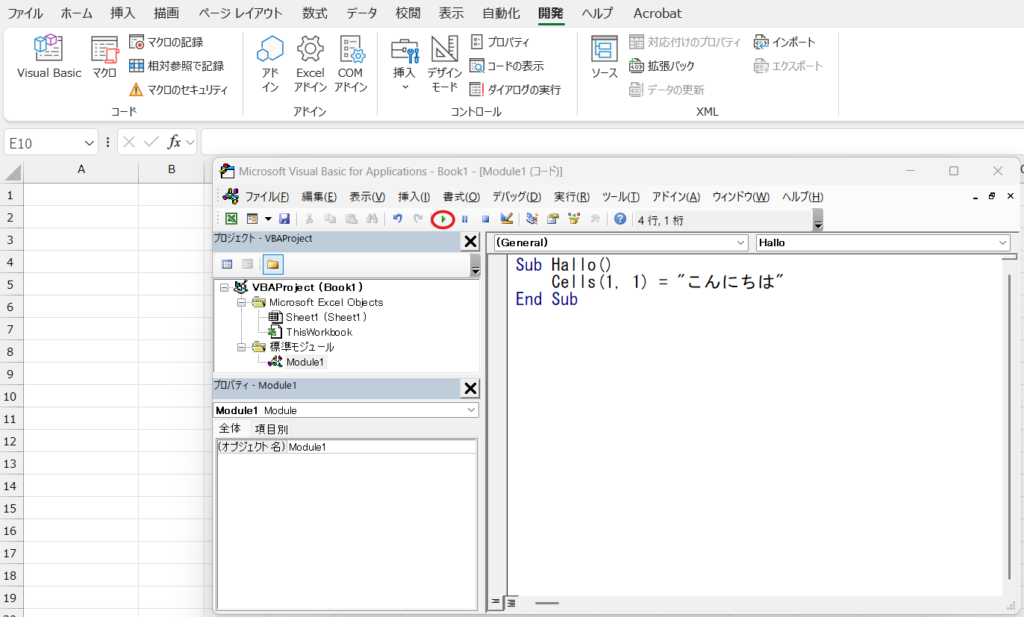
Task: Click Insert UserForm icon in VBA toolbar
Action: point(252,219)
